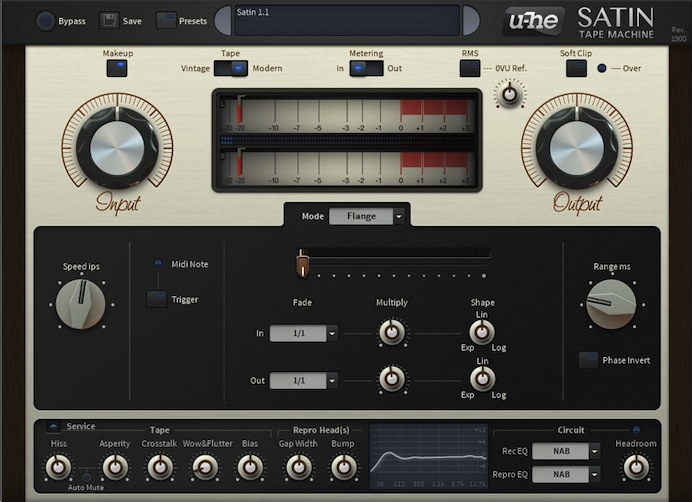The width and height of the screenshot is (692, 502).
Task: Go to previous preset with left arrow
Action: [x=223, y=20]
